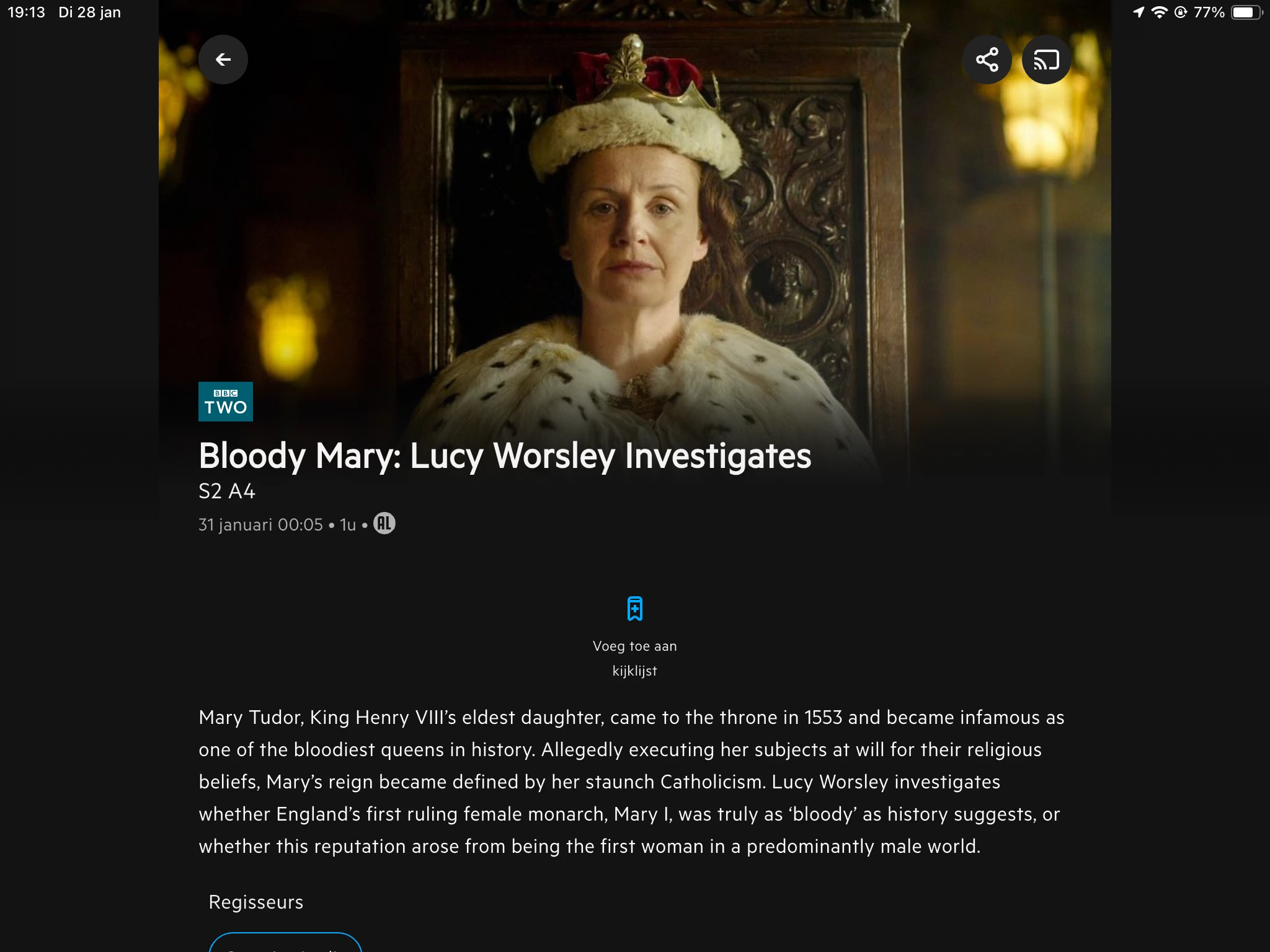Viewport: 1270px width, 952px height.
Task: Click the Bloody Mary programme title
Action: [505, 456]
